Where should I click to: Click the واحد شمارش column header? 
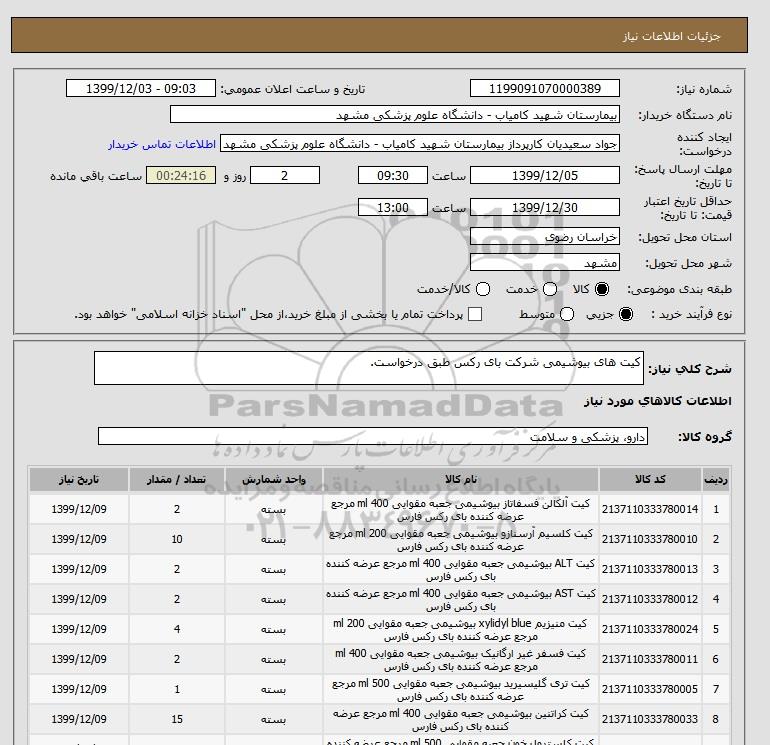tap(274, 479)
